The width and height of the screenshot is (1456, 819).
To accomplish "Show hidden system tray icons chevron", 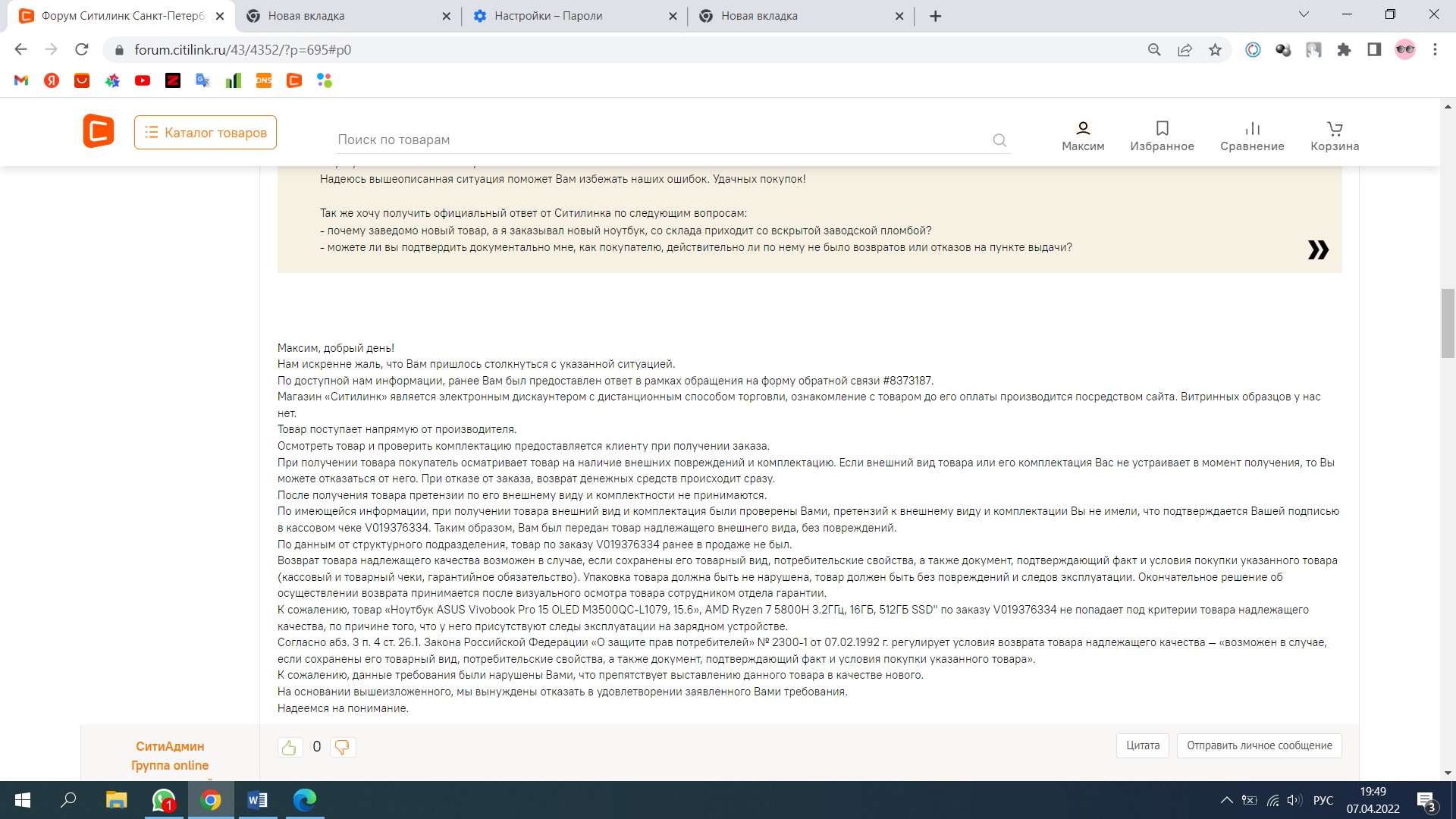I will (x=1226, y=801).
